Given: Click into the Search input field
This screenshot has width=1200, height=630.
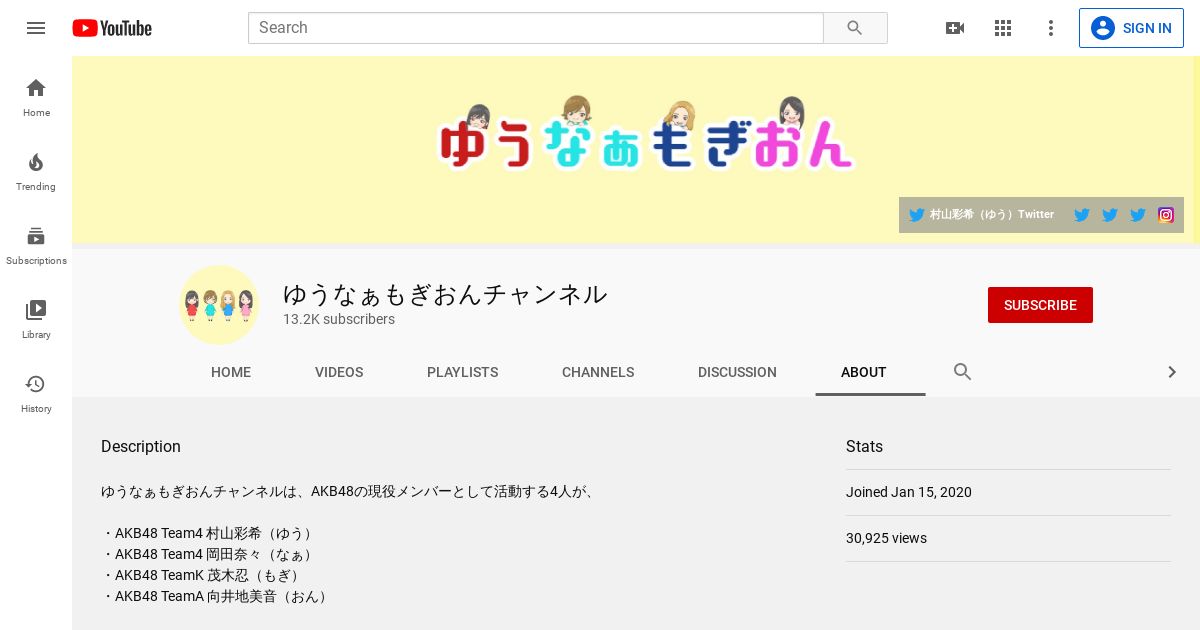Looking at the screenshot, I should 536,28.
